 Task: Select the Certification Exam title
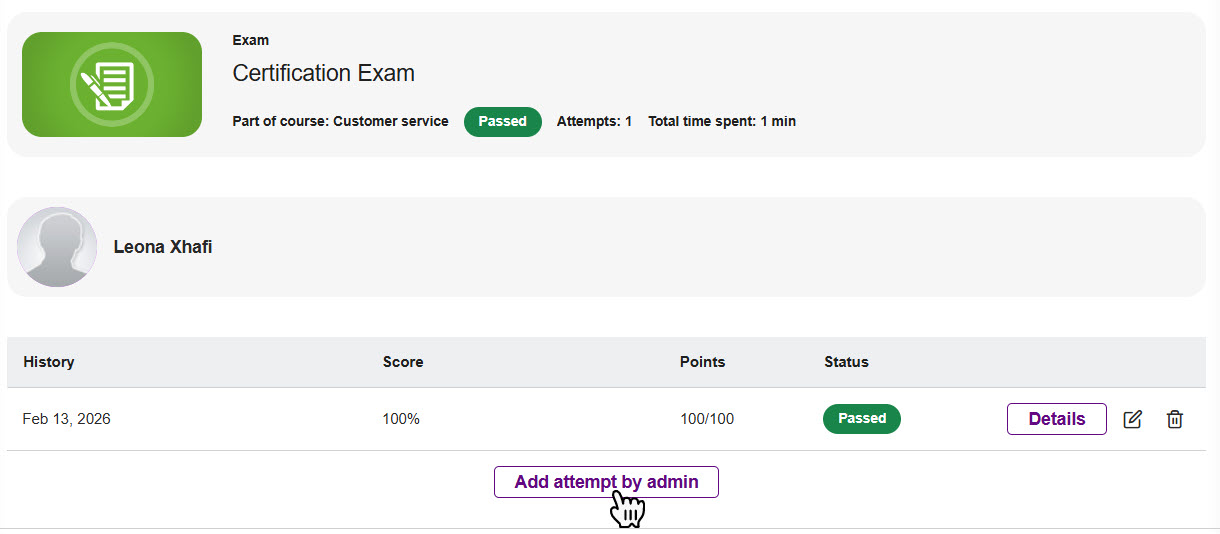coord(324,73)
